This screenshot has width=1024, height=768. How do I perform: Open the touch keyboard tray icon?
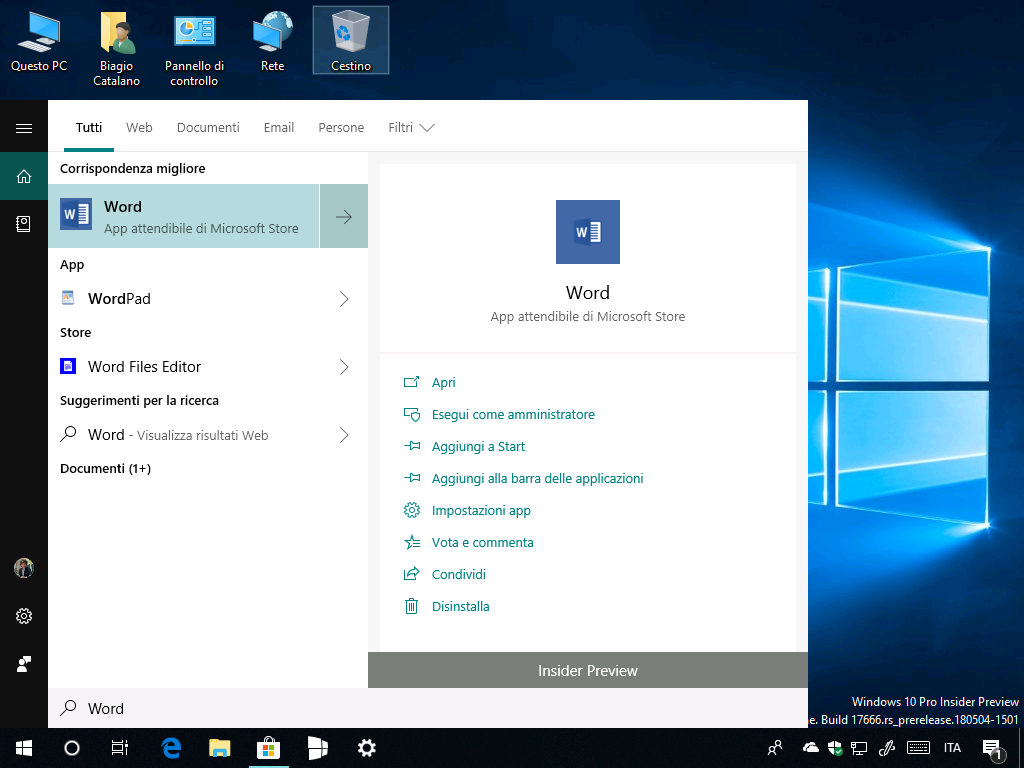pos(918,748)
